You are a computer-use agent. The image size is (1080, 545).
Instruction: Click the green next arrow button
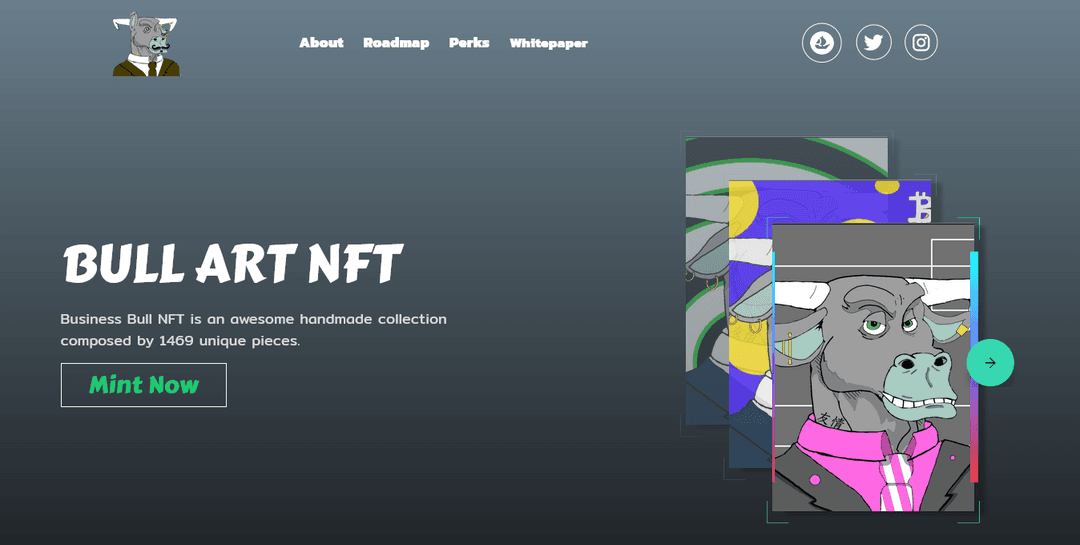[990, 363]
